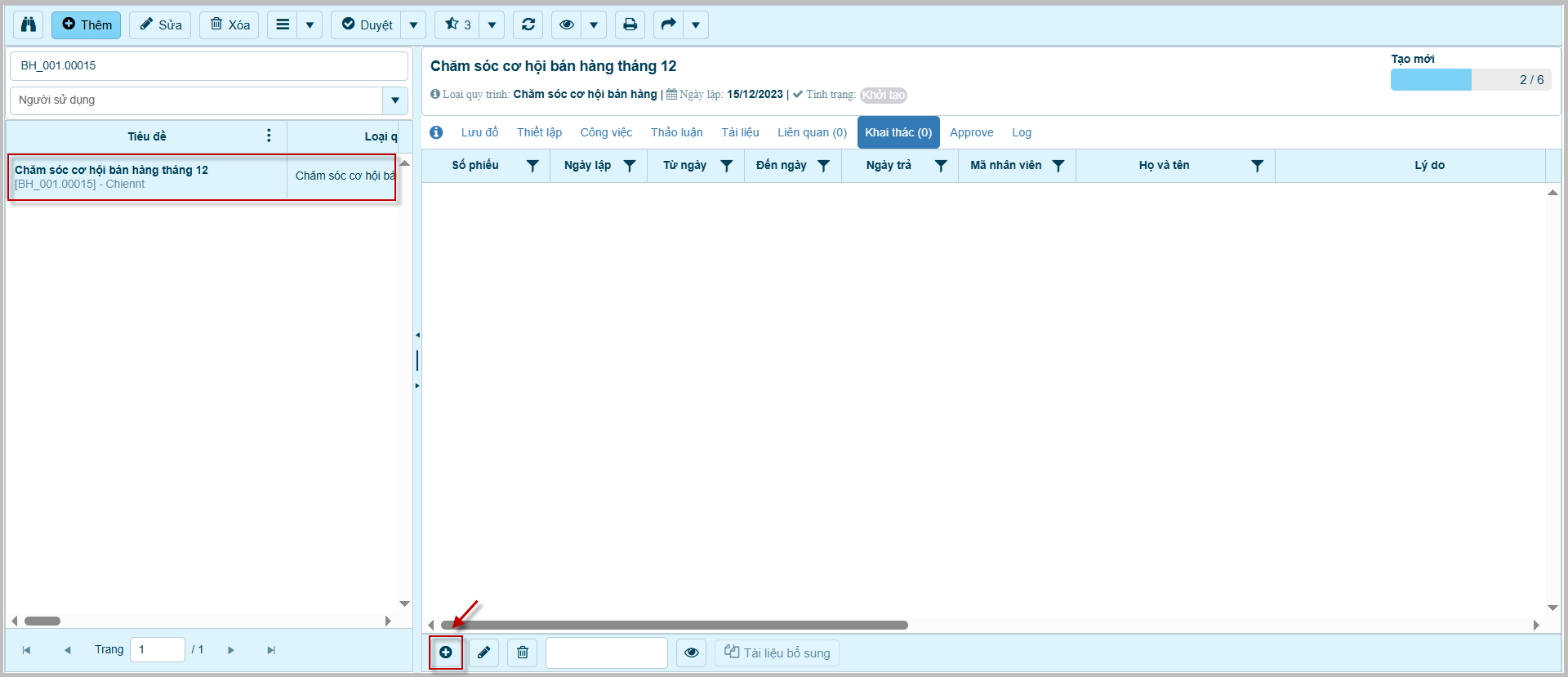The image size is (1568, 677).
Task: Click the add record plus icon at bottom
Action: point(446,653)
